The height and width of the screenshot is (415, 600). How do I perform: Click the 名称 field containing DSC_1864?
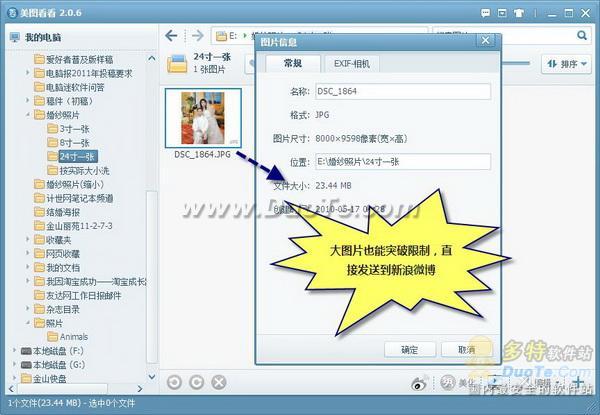pos(398,92)
